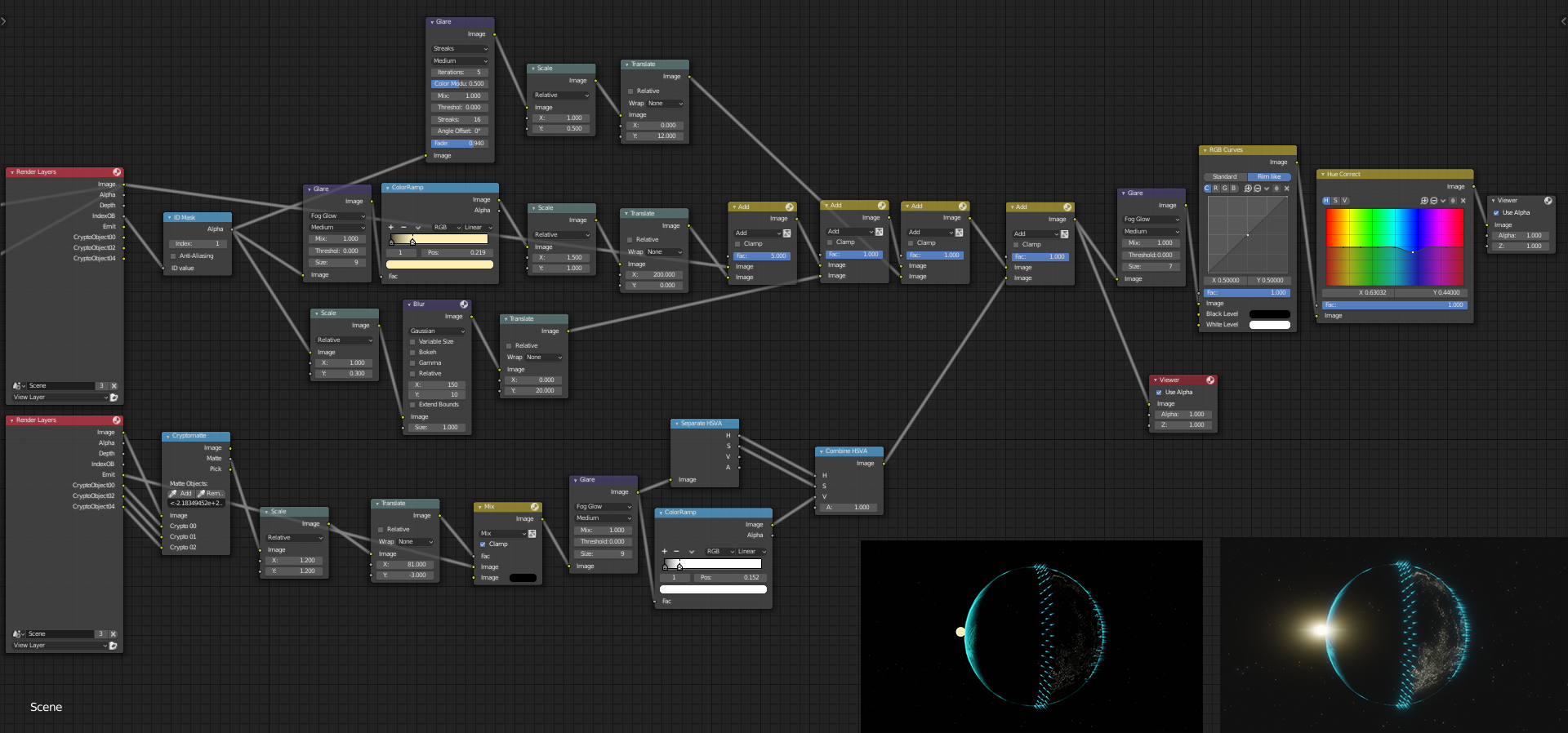Open Linear interpolation dropdown in ColorRamp Pos 0.219
The image size is (1568, 733).
coord(479,228)
